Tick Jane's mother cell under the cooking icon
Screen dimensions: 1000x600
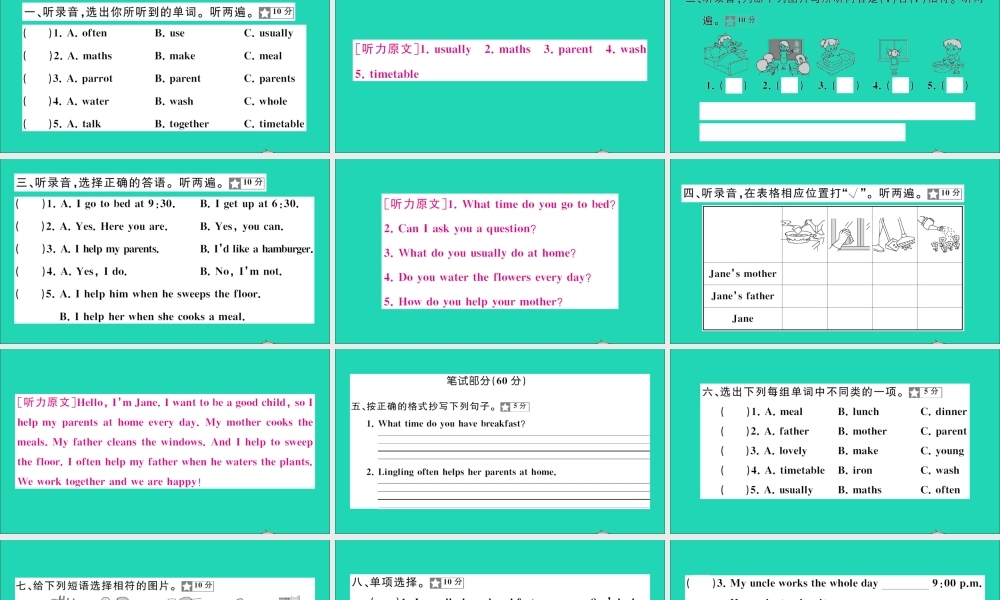(803, 274)
